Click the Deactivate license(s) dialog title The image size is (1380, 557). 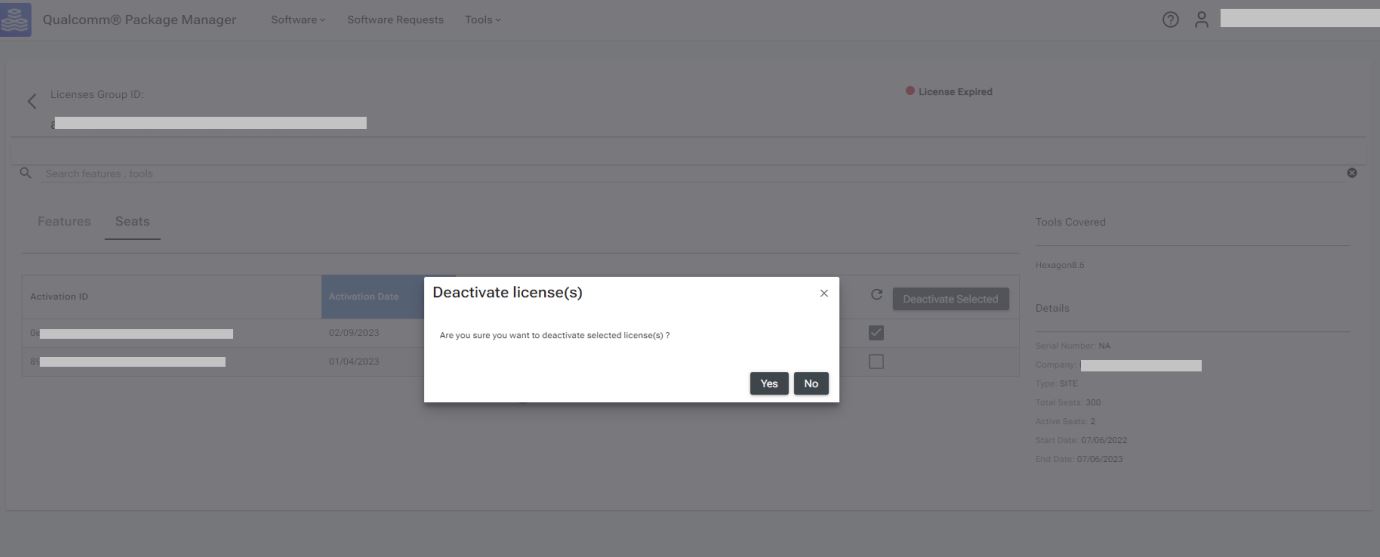[x=507, y=293]
